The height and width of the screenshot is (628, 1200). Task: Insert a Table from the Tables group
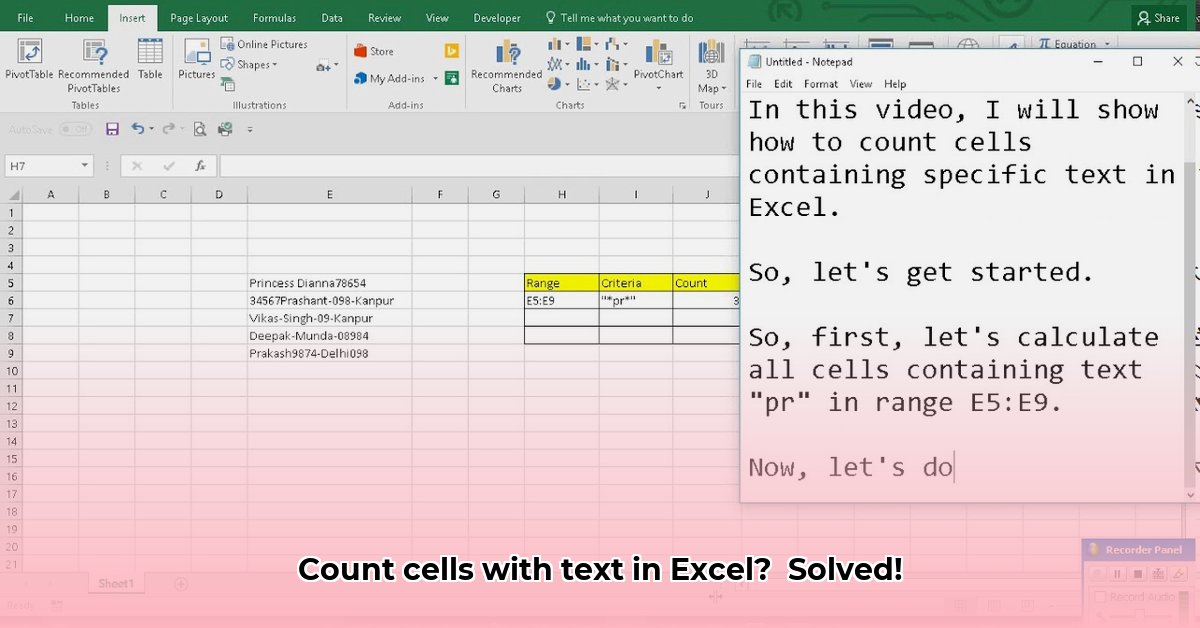[x=150, y=58]
